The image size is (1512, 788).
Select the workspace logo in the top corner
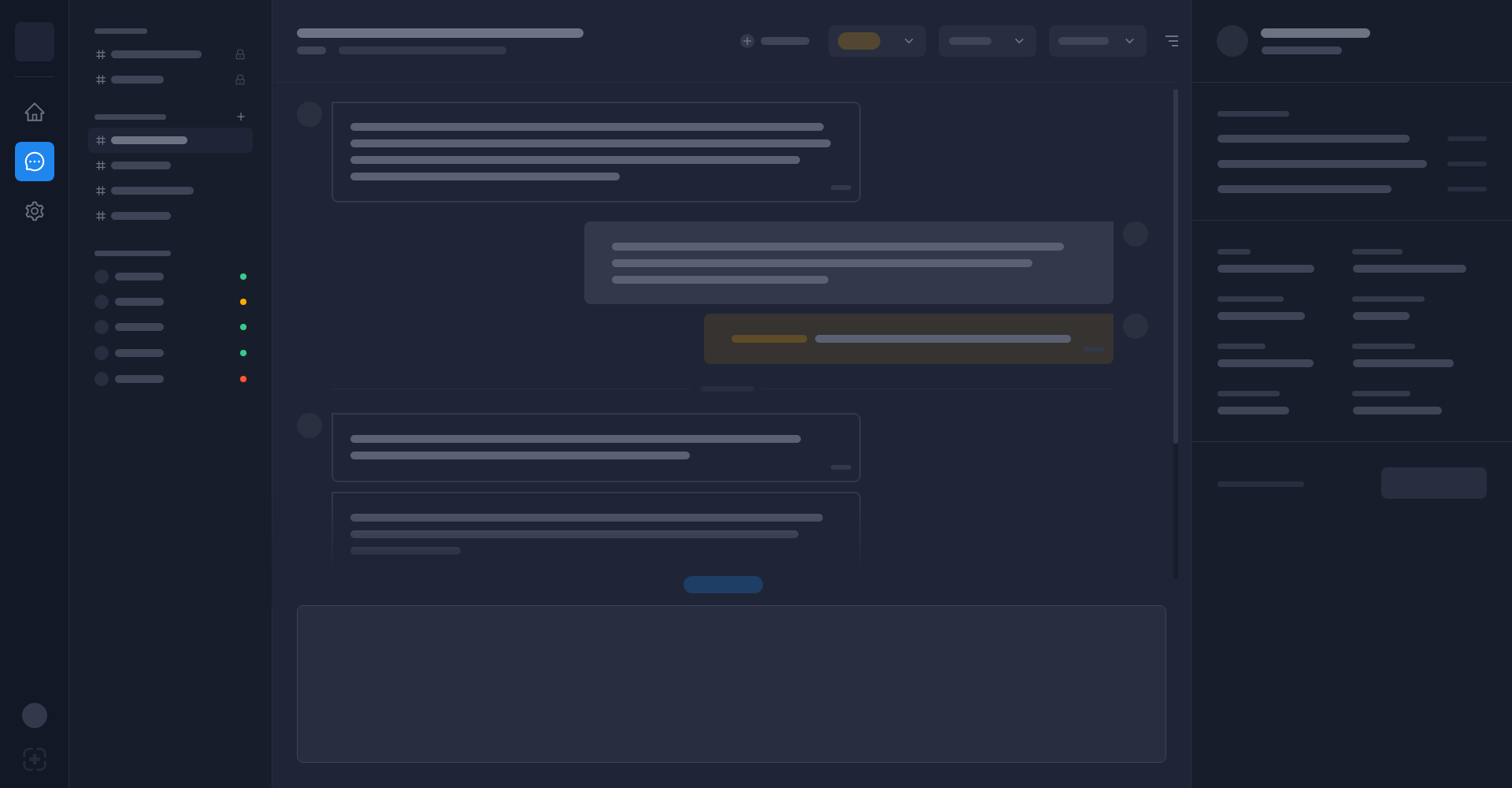(x=35, y=42)
